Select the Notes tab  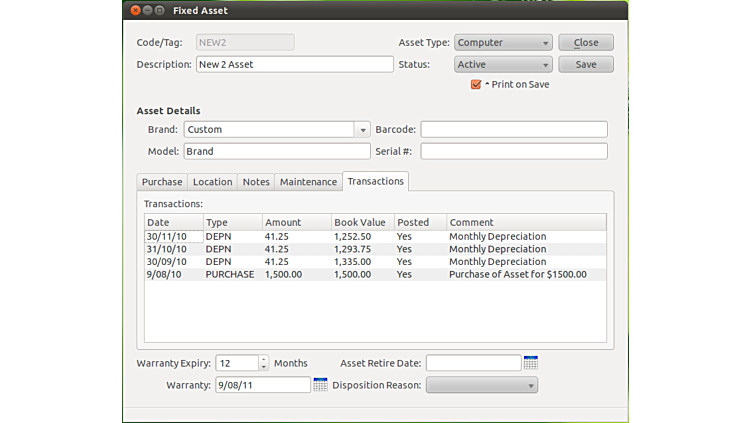coord(256,182)
